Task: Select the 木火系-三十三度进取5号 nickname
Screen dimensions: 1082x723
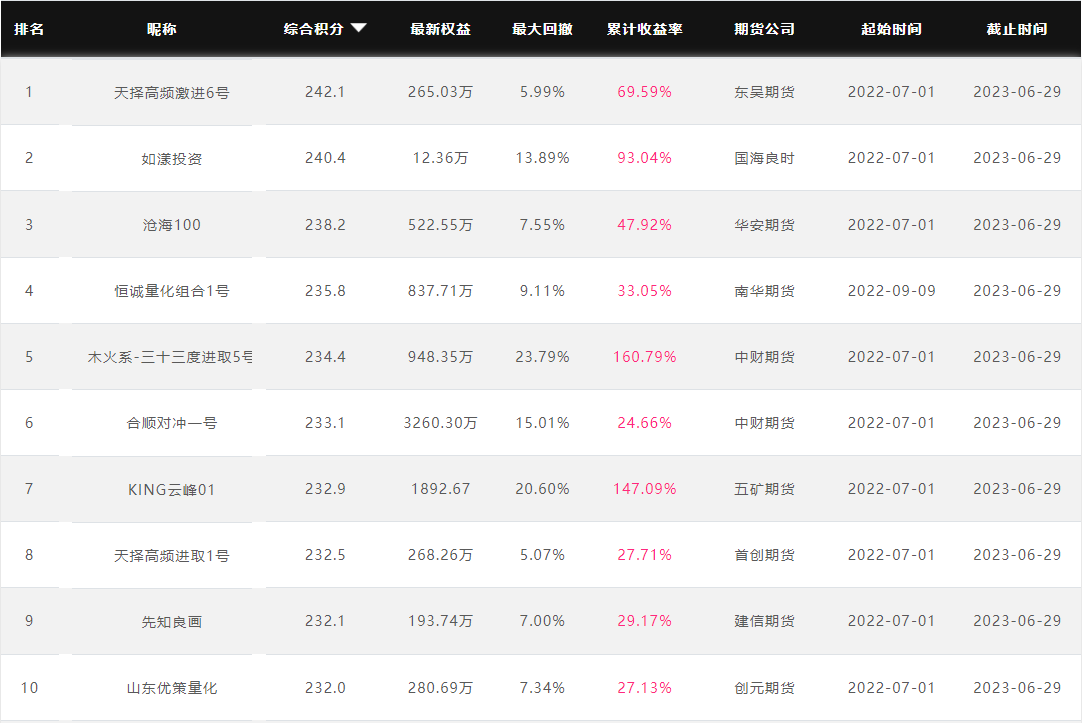Action: 170,357
